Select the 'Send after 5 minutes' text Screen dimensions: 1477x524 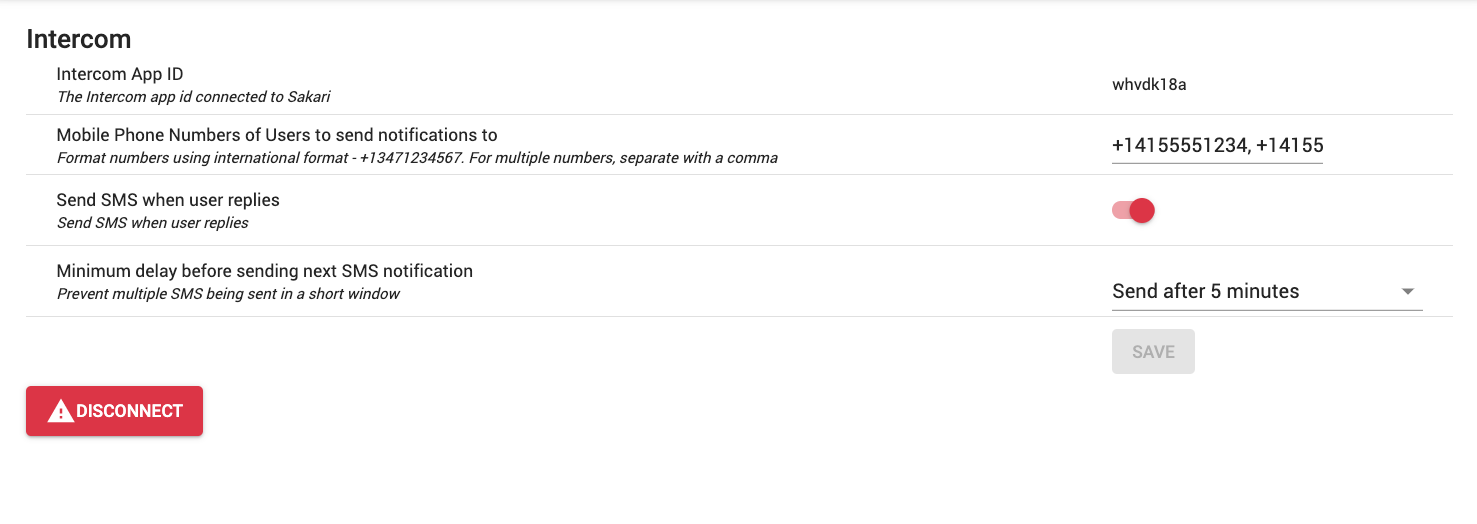click(x=1206, y=292)
